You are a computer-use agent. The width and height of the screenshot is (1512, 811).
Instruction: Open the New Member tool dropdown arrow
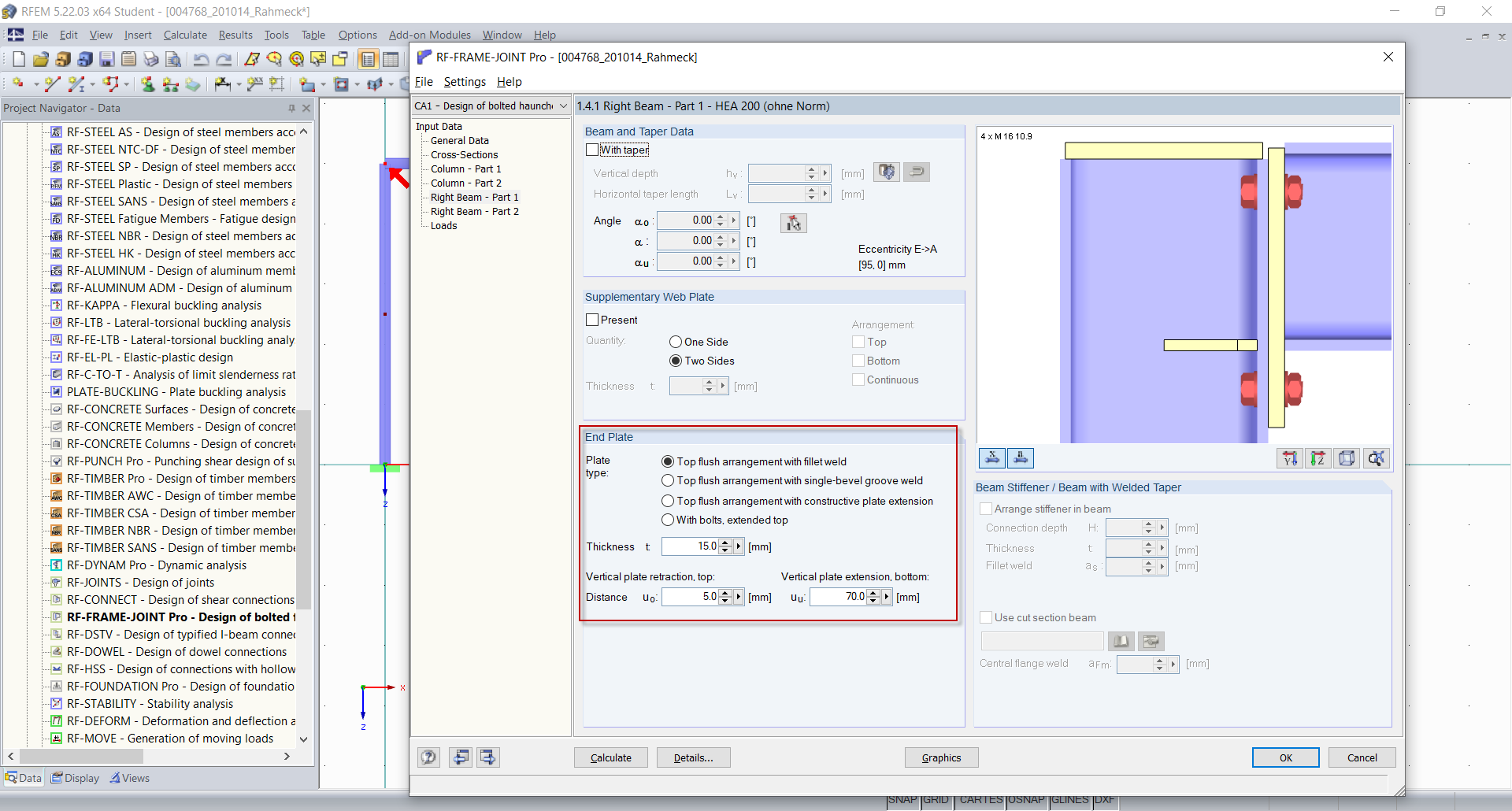pos(93,84)
